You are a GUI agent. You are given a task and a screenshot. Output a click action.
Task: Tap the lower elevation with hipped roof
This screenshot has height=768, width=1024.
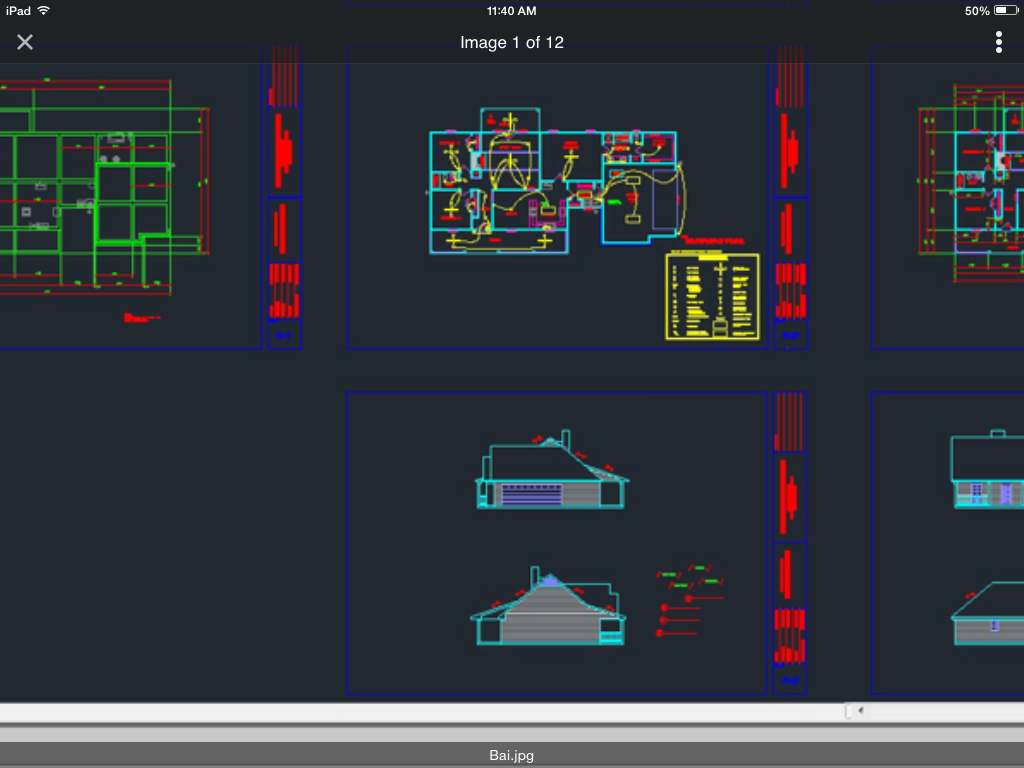pyautogui.click(x=548, y=610)
